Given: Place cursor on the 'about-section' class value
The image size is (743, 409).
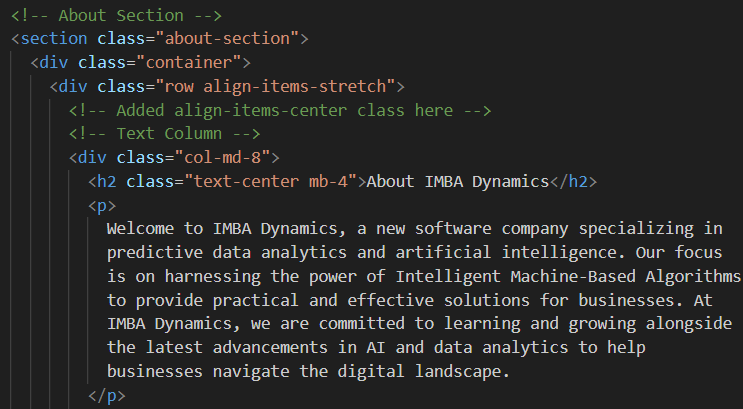Looking at the screenshot, I should click(227, 38).
